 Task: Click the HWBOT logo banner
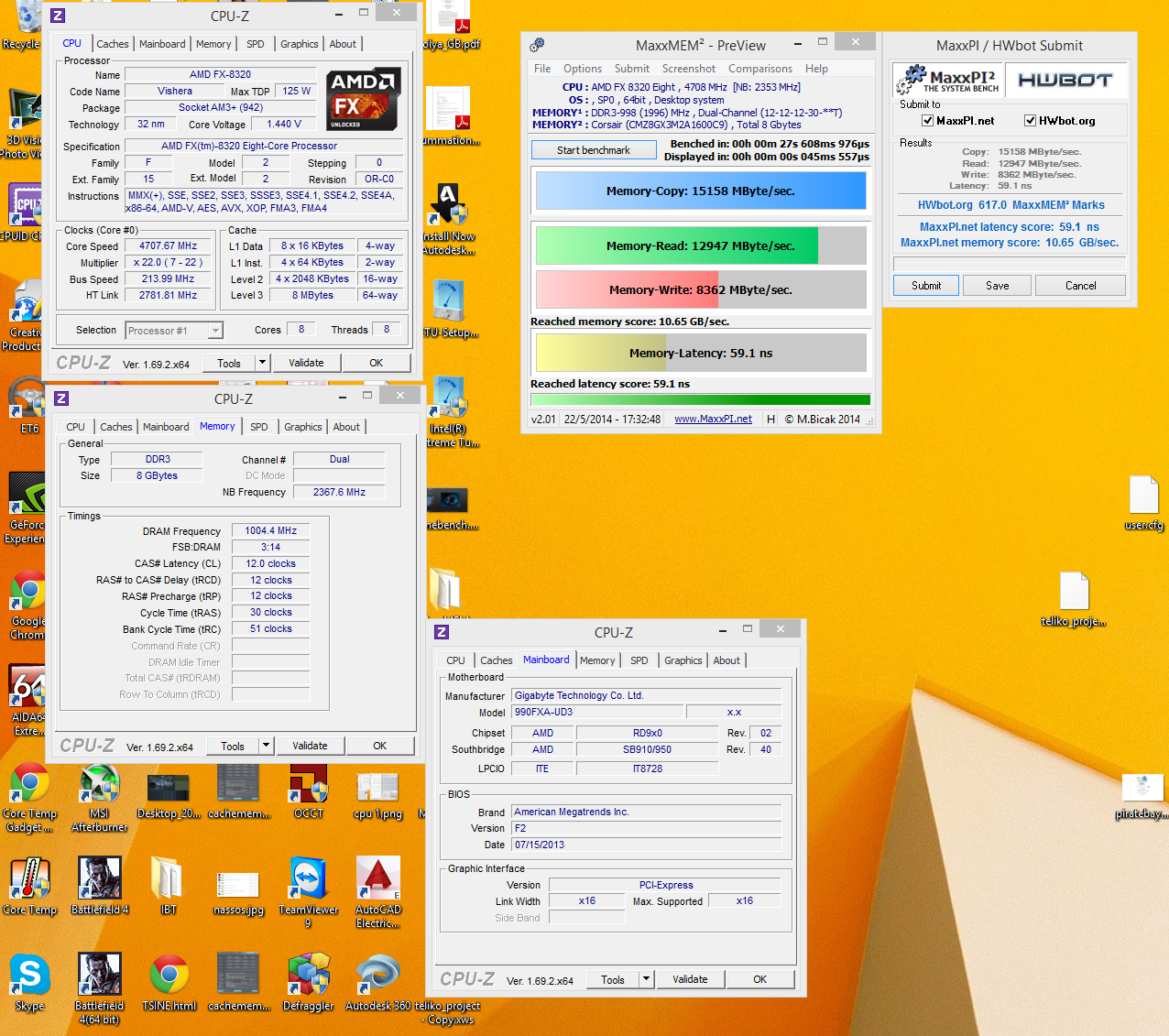click(1066, 80)
